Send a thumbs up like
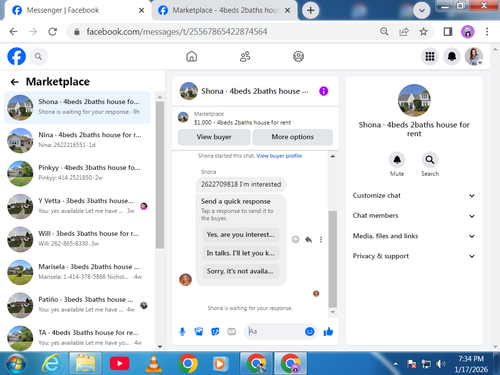This screenshot has height=375, width=500. click(x=328, y=332)
